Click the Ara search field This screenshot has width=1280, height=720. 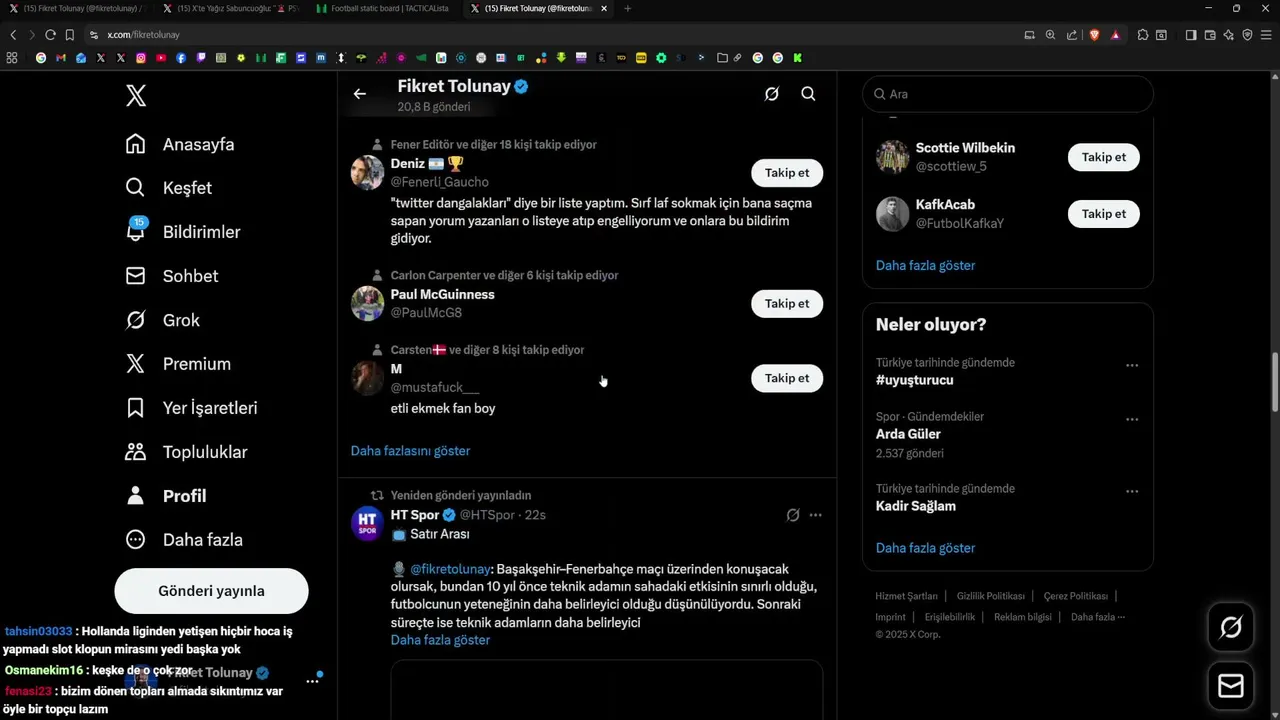1008,94
